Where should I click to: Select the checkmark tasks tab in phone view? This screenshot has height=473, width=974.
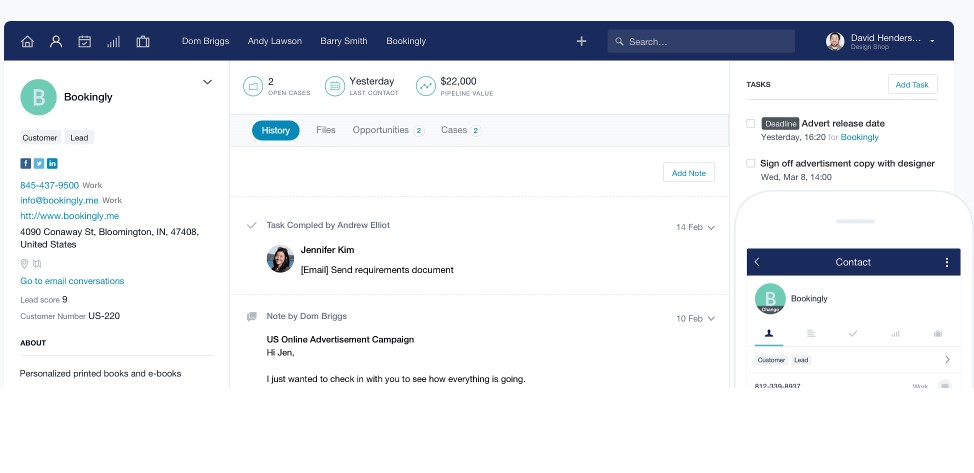click(x=853, y=334)
